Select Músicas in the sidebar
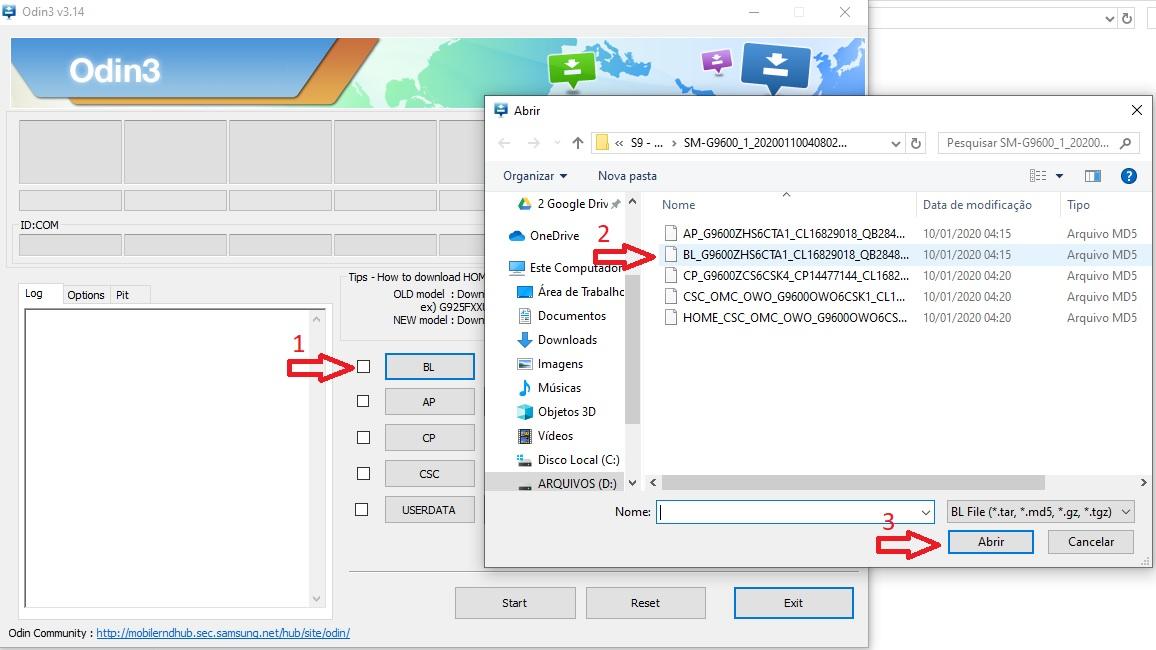 click(549, 388)
